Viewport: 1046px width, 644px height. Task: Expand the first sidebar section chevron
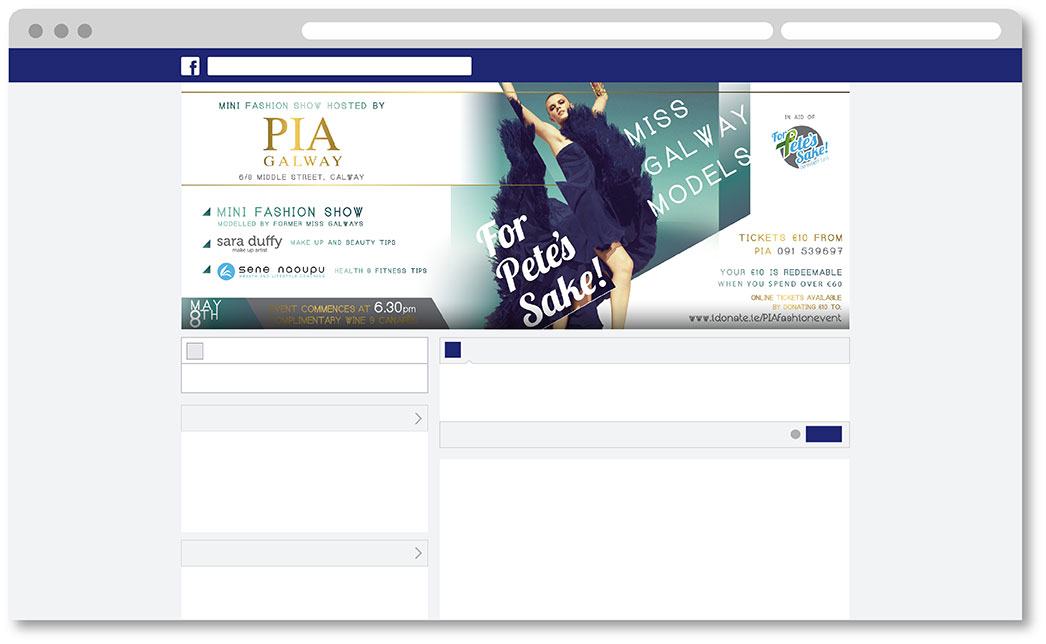pyautogui.click(x=418, y=418)
